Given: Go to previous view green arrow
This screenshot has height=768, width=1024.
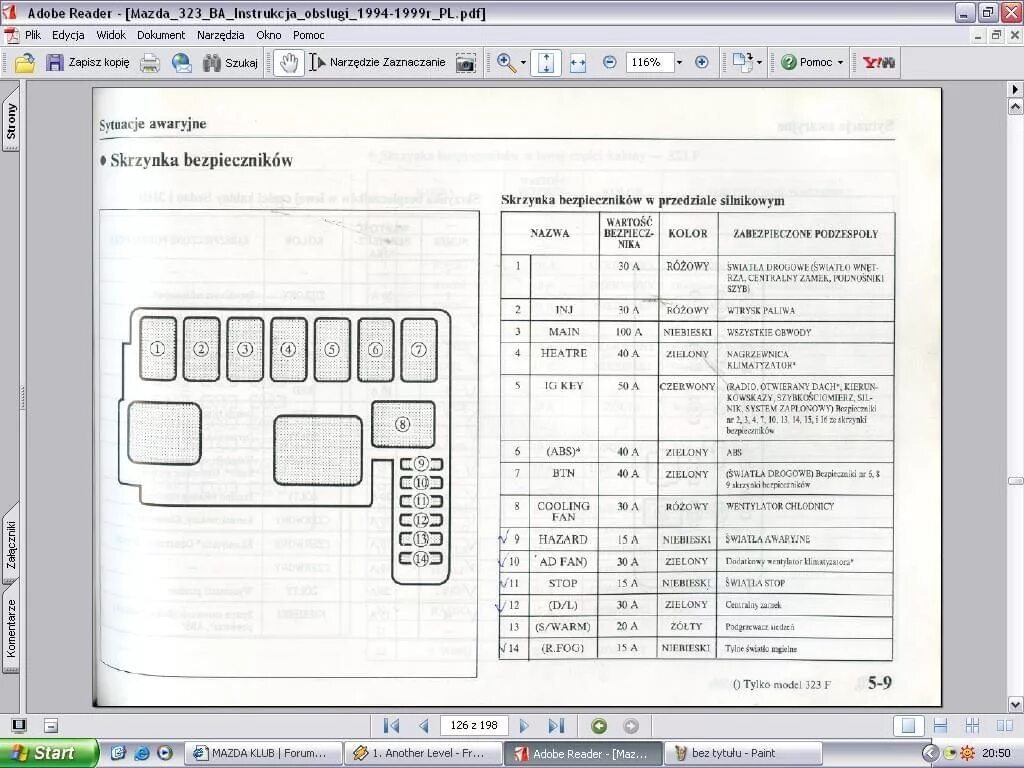Looking at the screenshot, I should pyautogui.click(x=599, y=726).
